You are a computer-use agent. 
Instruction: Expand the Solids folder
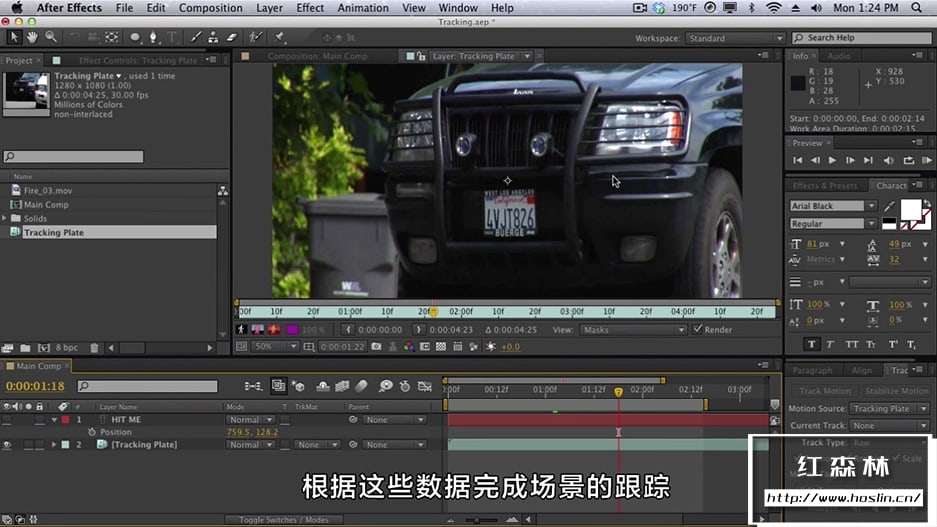pos(5,218)
